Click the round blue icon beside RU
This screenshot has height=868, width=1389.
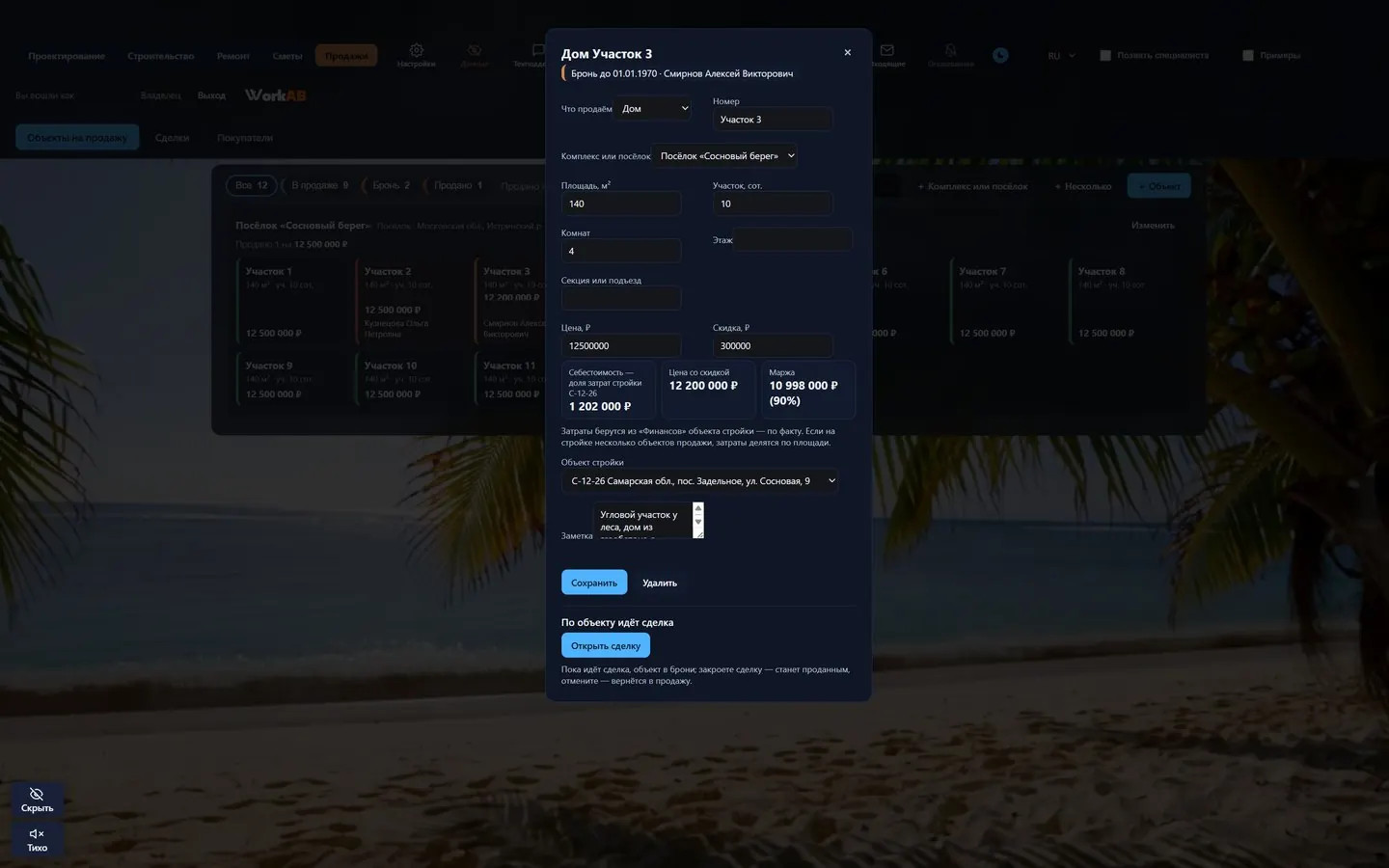point(1000,55)
